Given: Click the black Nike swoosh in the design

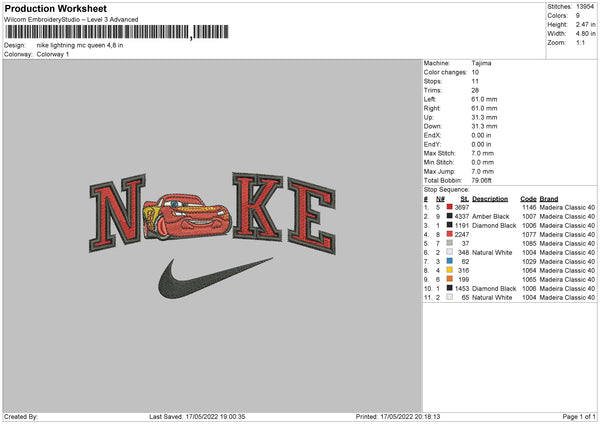Looking at the screenshot, I should pos(215,278).
